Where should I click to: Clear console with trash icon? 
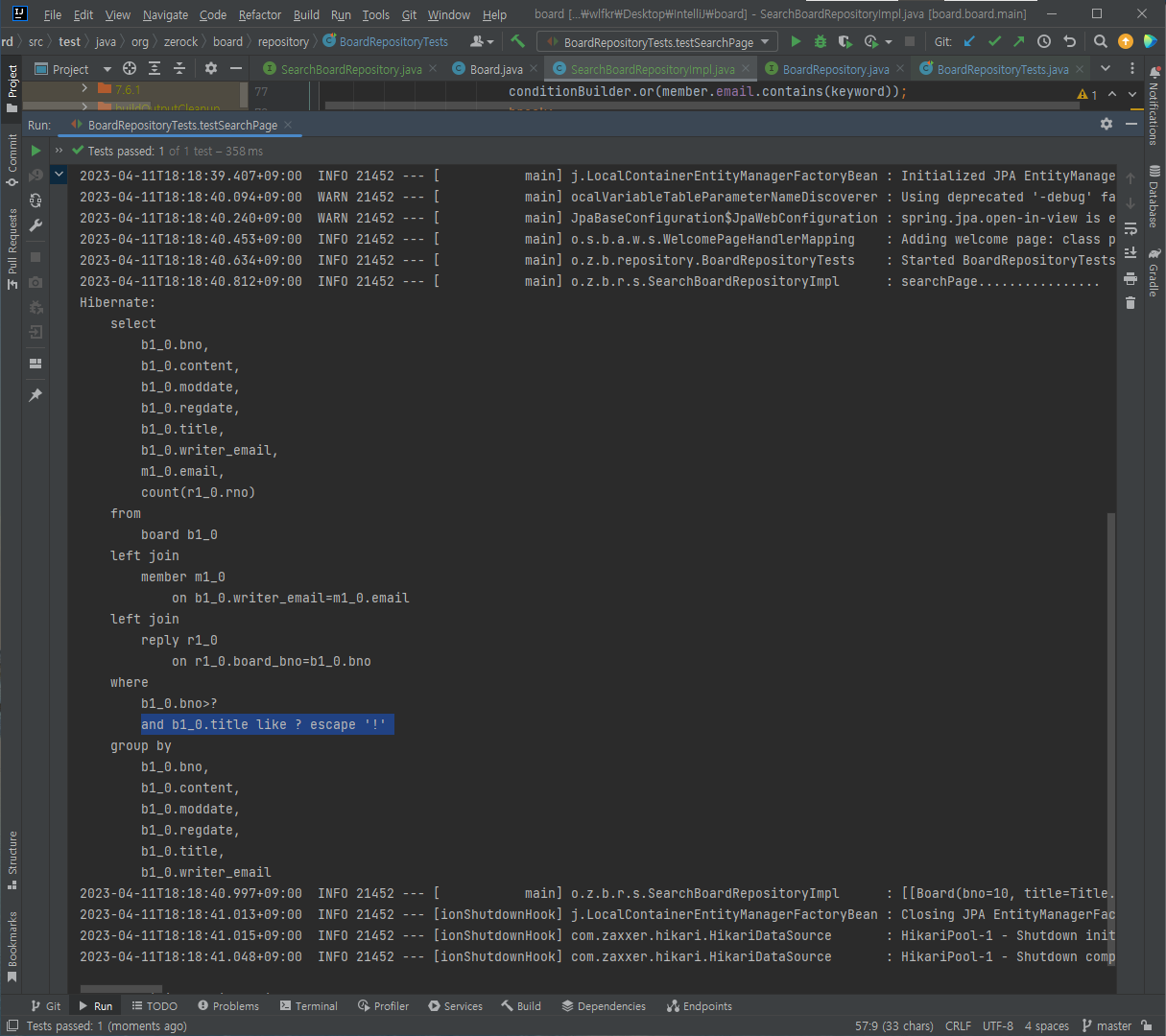tap(1130, 303)
